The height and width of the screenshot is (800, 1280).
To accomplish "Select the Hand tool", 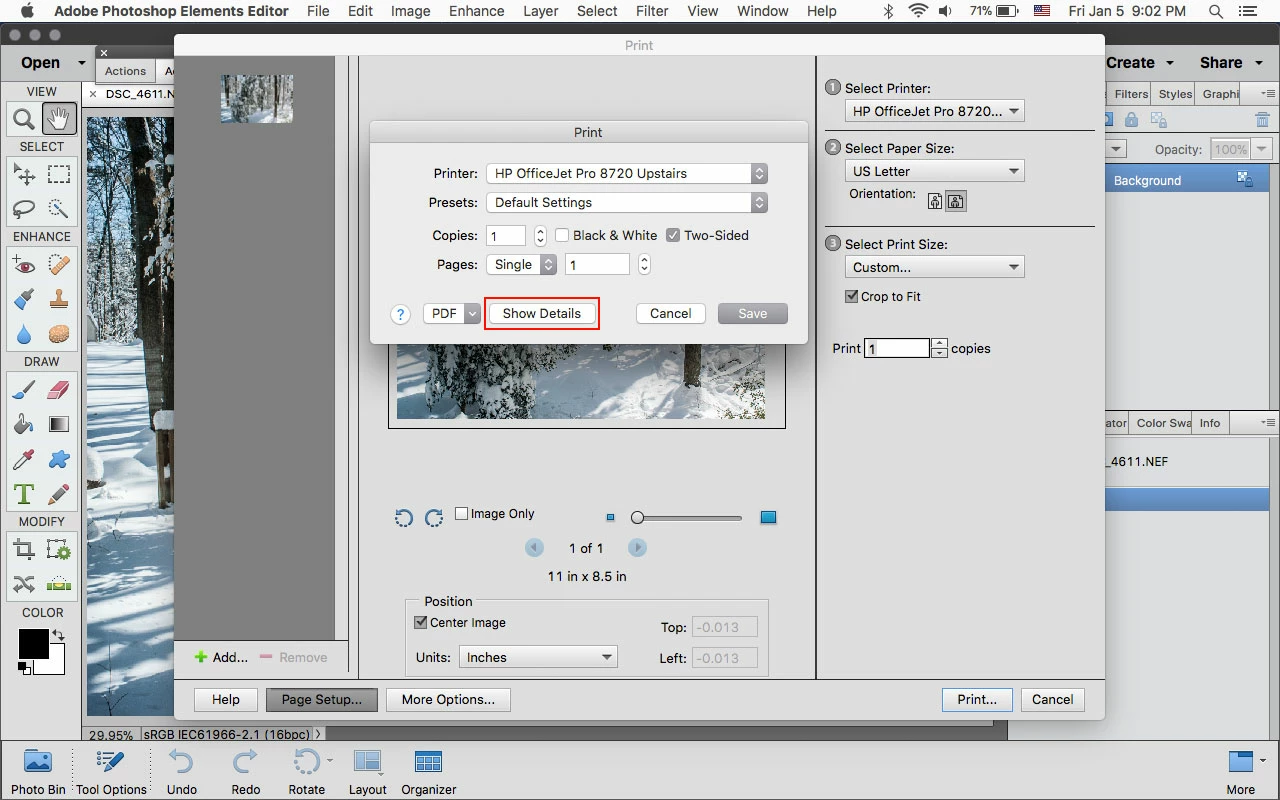I will pos(59,120).
